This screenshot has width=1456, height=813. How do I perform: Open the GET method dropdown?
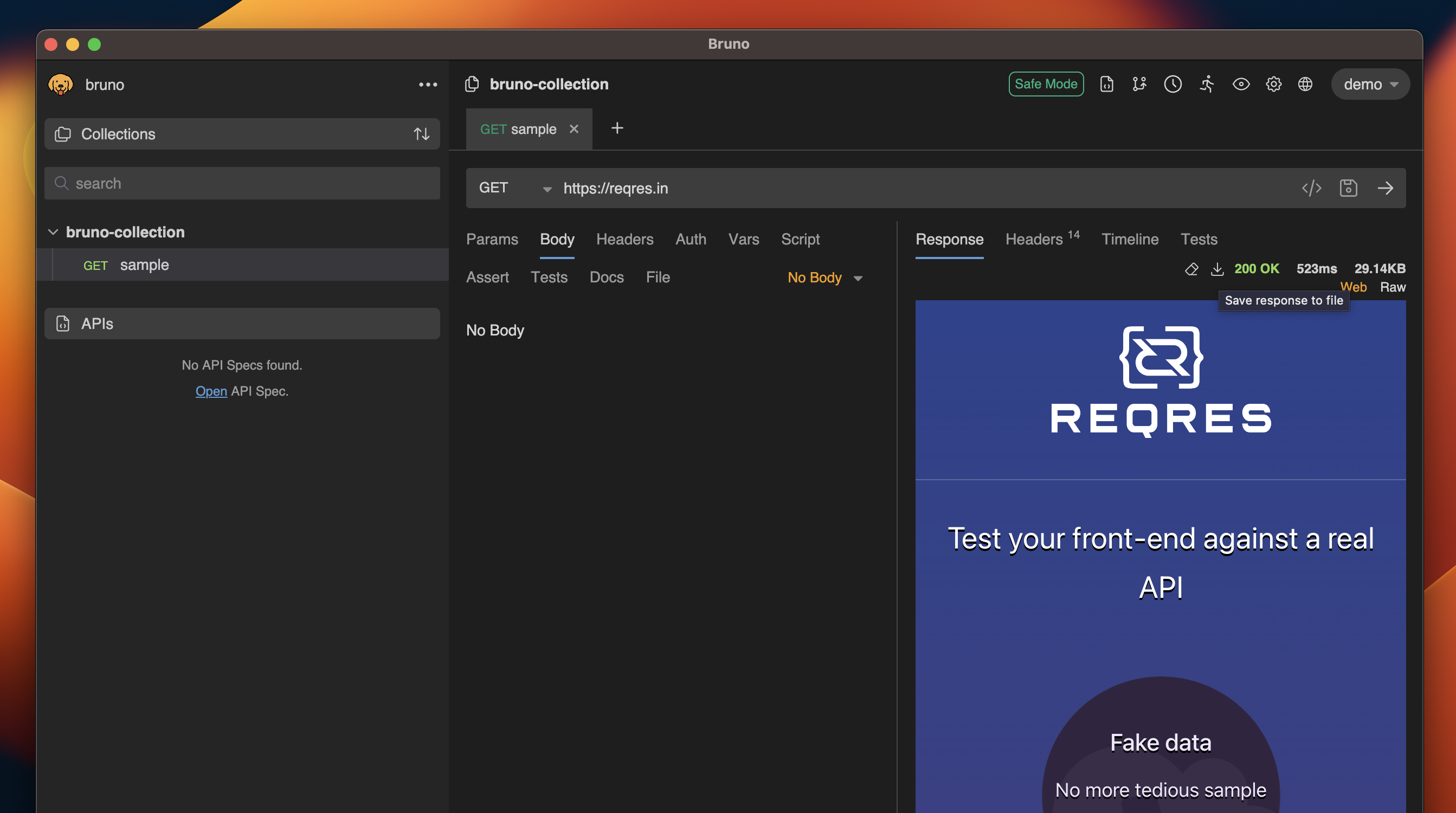coord(546,188)
